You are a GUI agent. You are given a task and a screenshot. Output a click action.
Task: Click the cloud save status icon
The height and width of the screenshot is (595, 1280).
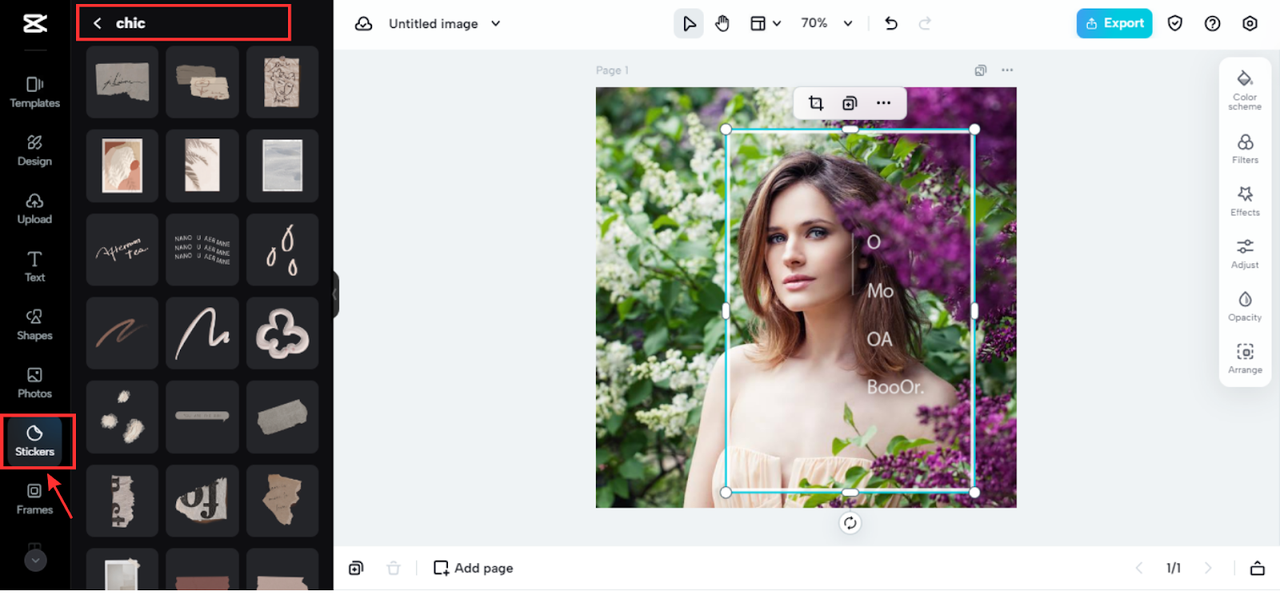364,23
